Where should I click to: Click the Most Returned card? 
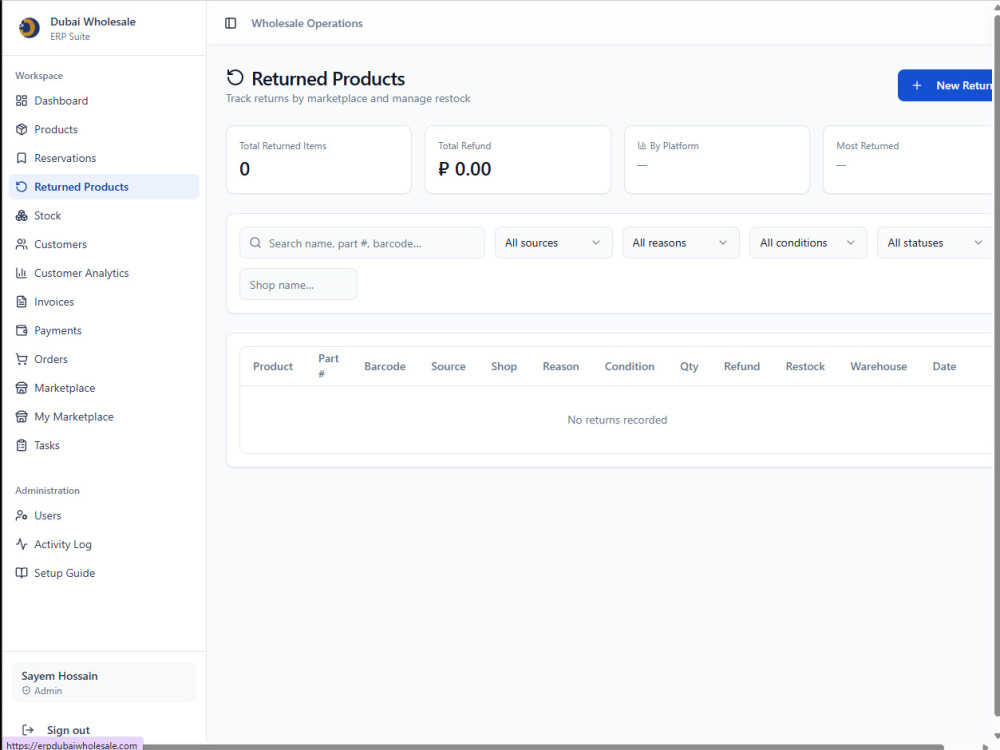coord(908,159)
